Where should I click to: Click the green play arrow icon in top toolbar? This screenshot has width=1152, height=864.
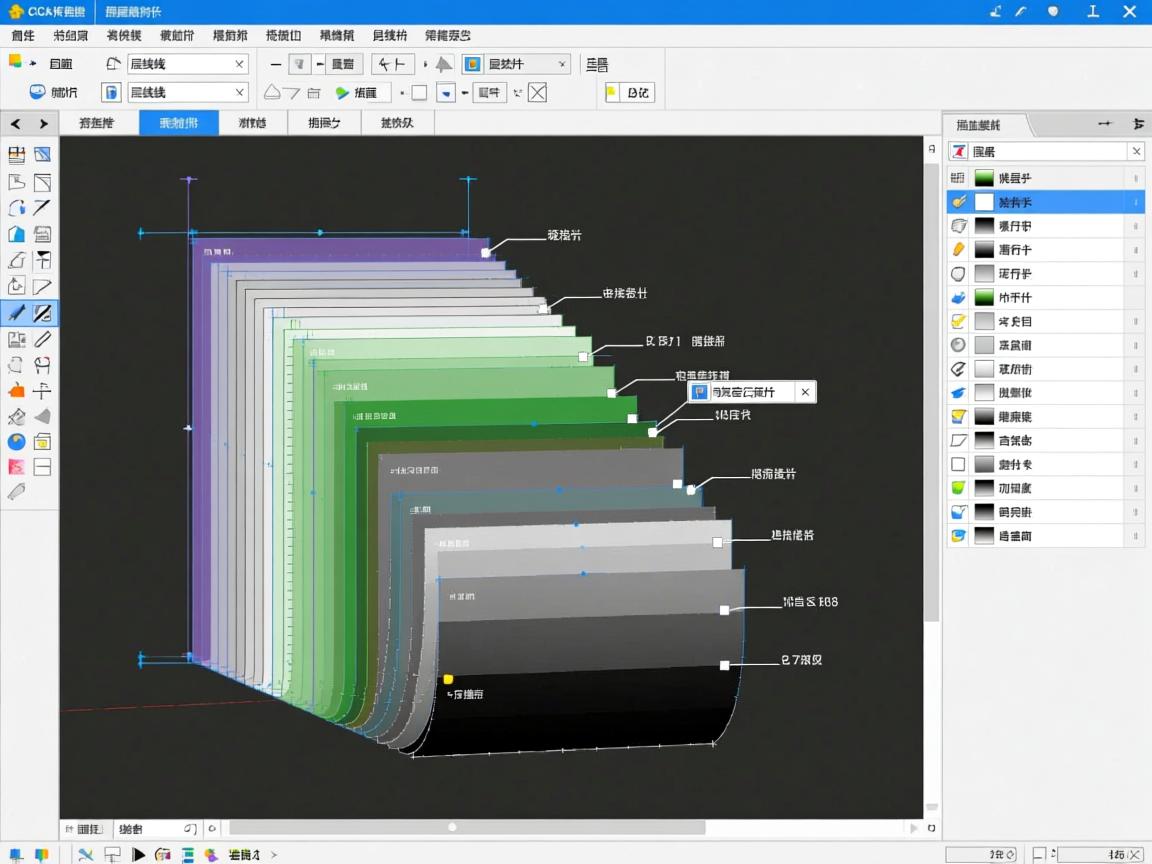[342, 93]
